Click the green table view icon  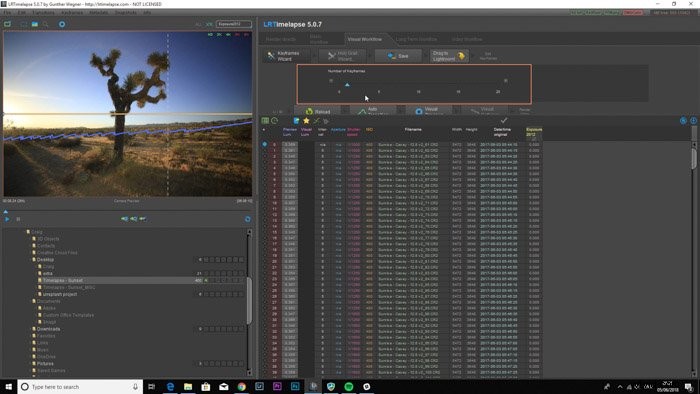[265, 121]
